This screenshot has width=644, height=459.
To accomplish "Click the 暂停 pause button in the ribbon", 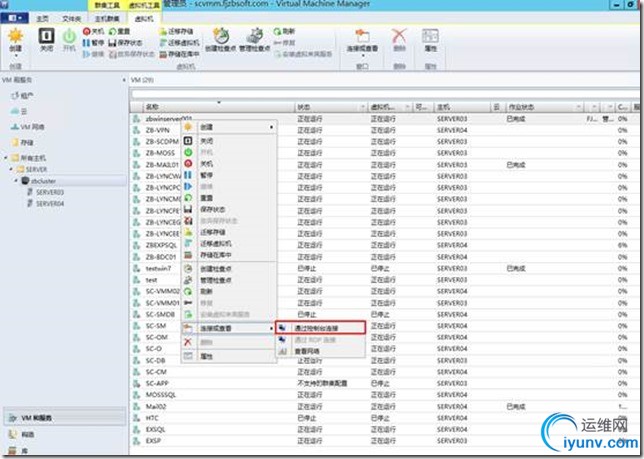I will [94, 43].
